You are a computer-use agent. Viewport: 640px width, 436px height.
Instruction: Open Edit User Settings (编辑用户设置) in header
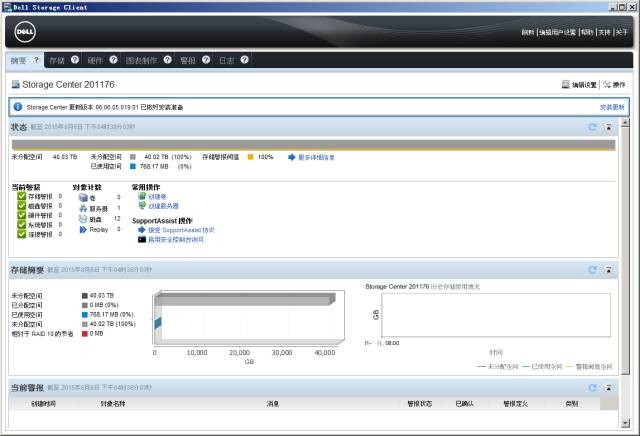(x=557, y=32)
